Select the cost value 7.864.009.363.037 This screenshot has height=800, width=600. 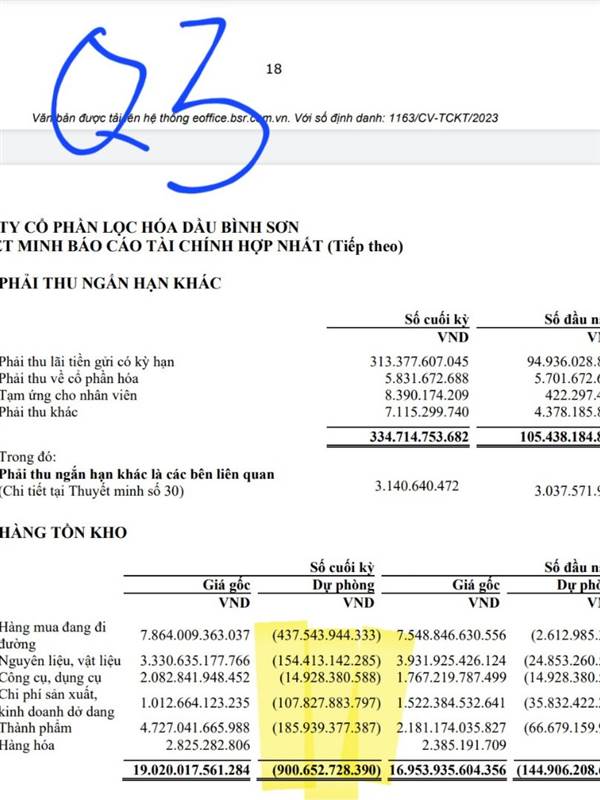click(195, 635)
